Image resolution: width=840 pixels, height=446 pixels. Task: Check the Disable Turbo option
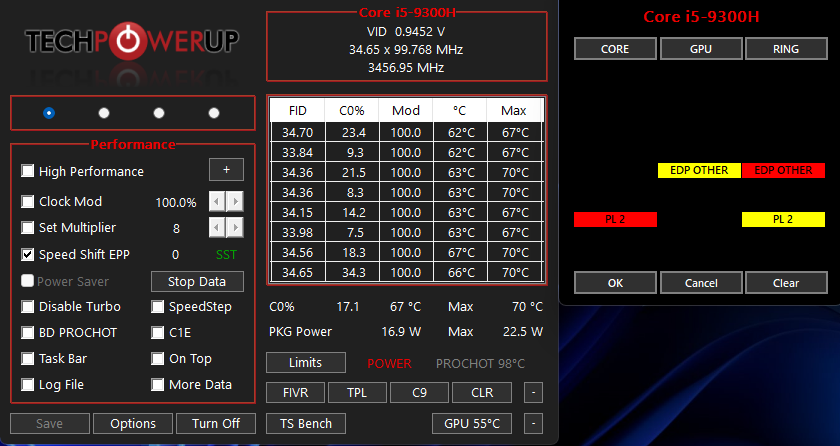coord(27,307)
